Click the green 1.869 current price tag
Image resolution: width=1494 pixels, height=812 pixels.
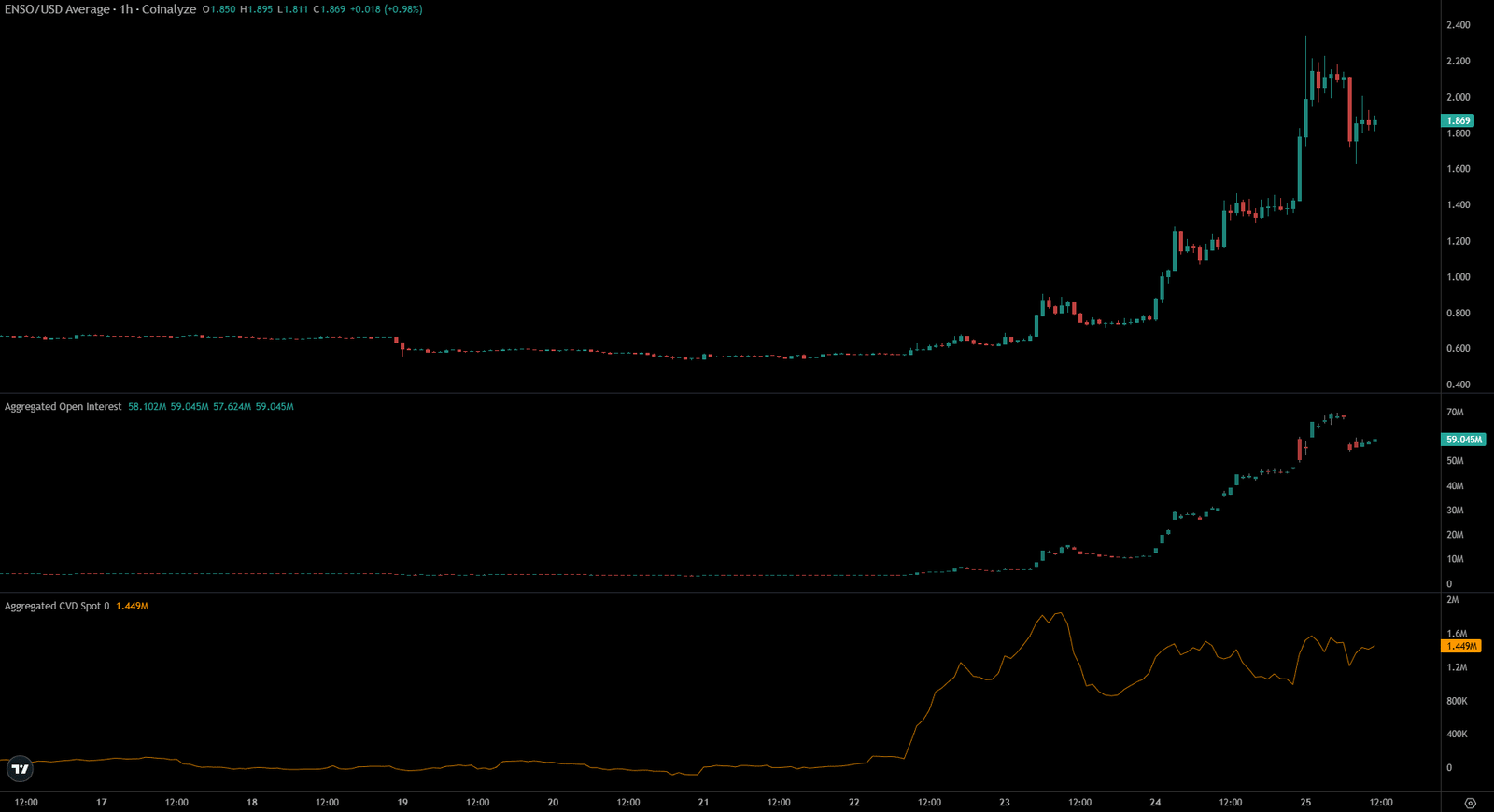pyautogui.click(x=1458, y=120)
